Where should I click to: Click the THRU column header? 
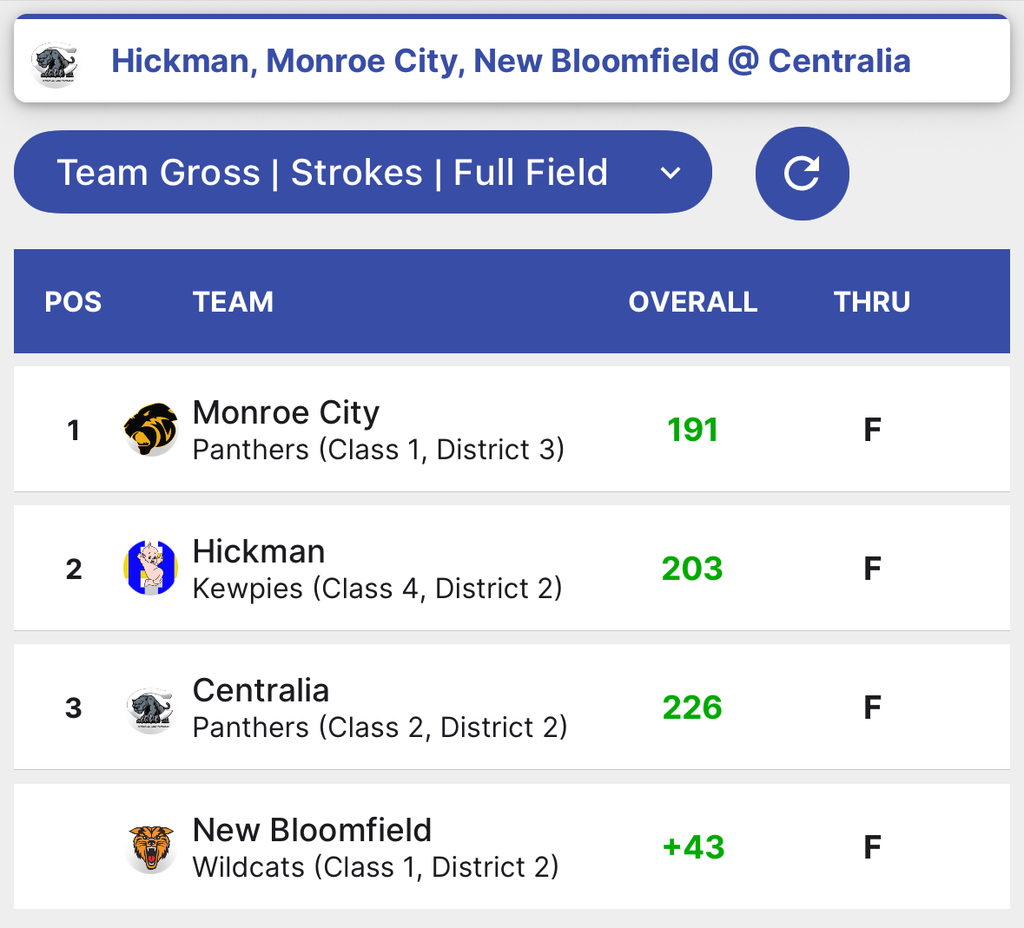pyautogui.click(x=872, y=302)
